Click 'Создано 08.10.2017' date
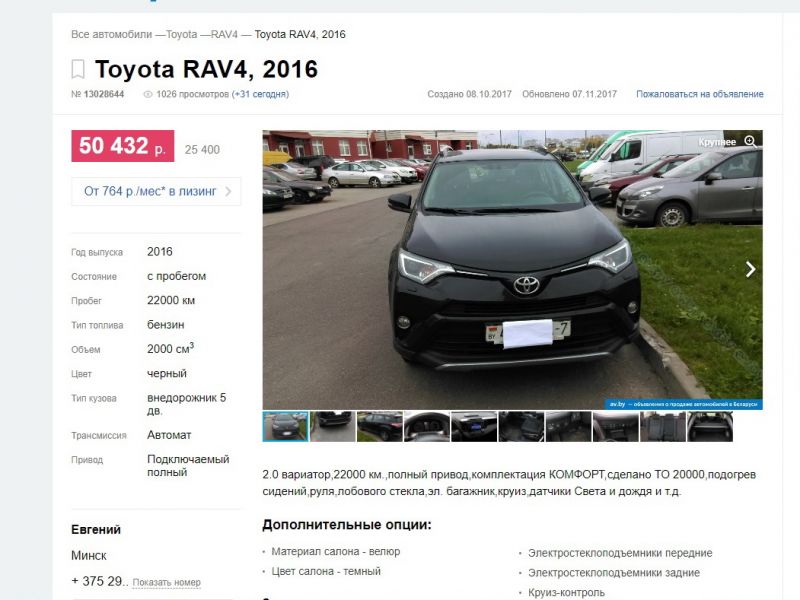The height and width of the screenshot is (600, 800). pyautogui.click(x=469, y=94)
